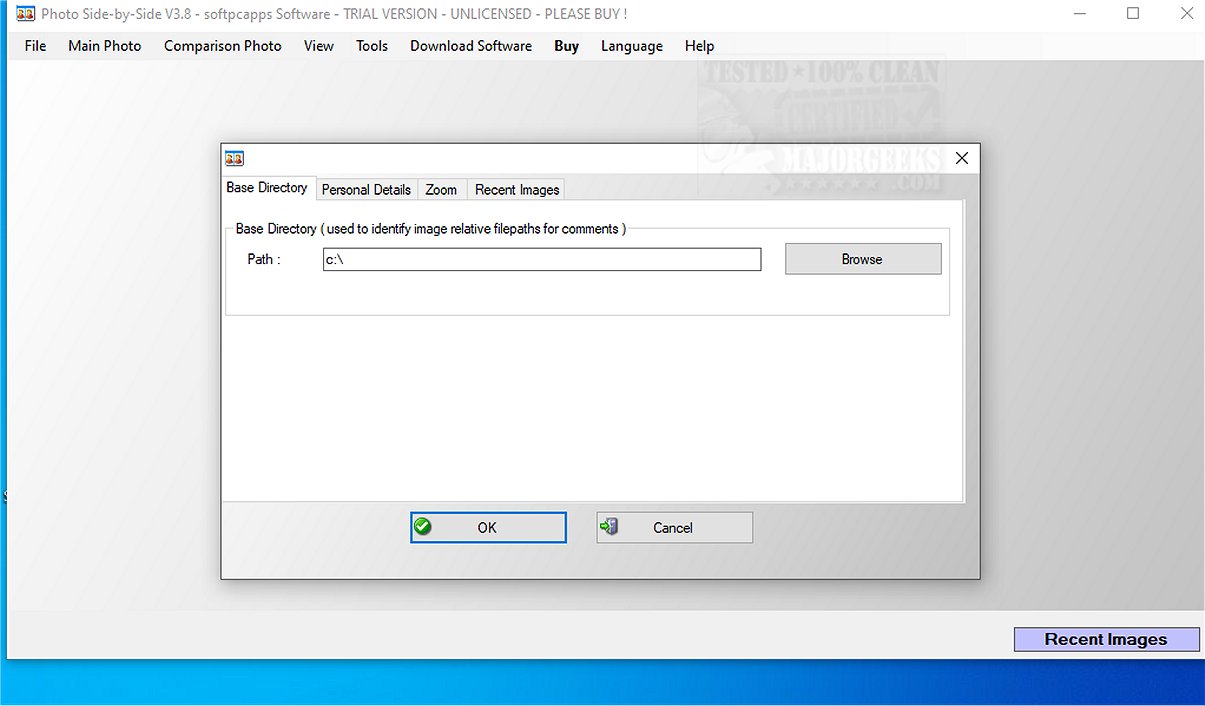Image resolution: width=1205 pixels, height=706 pixels.
Task: Click the Cancel button
Action: coord(675,528)
